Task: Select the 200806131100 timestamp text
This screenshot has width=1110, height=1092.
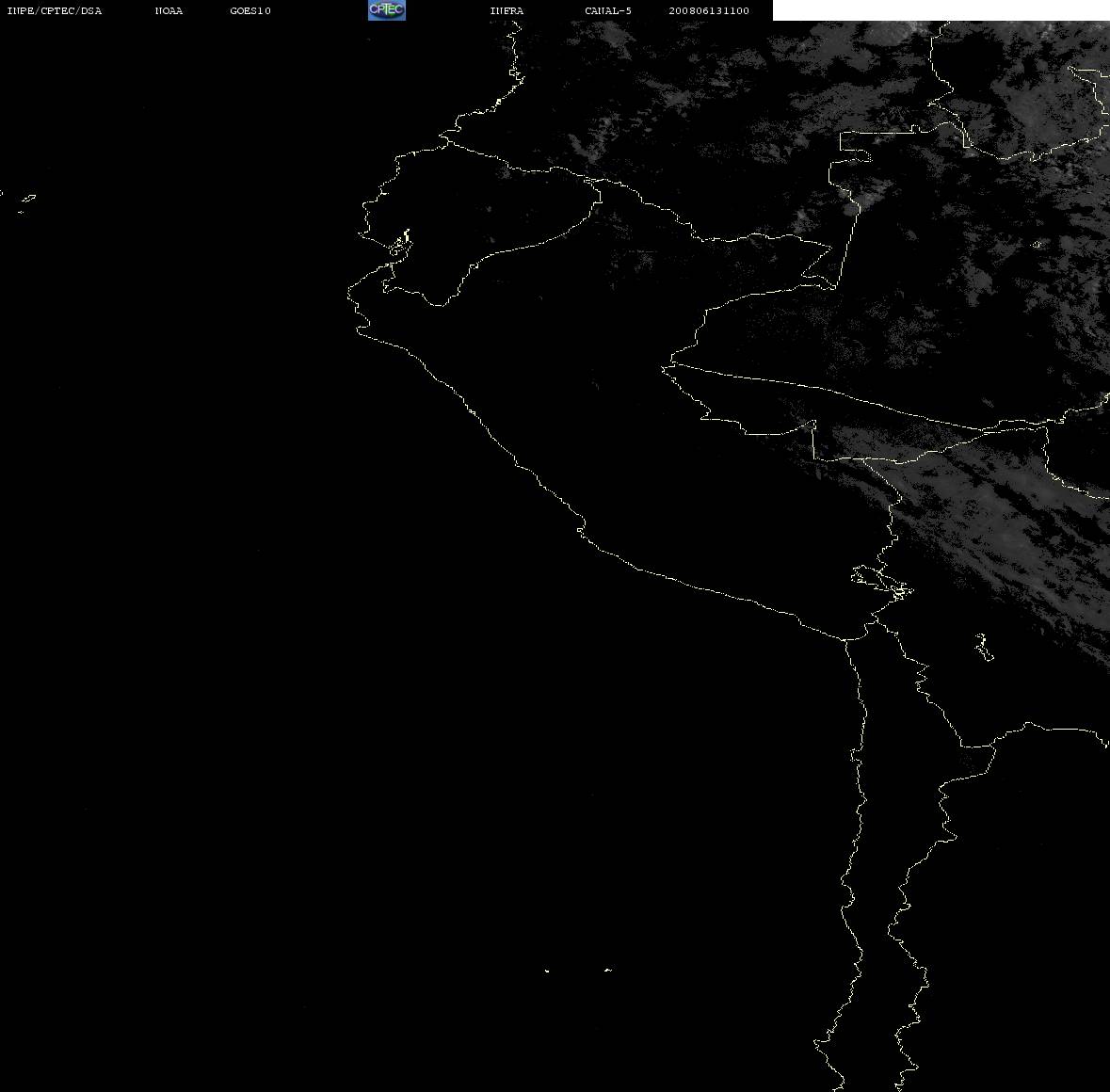Action: [709, 10]
